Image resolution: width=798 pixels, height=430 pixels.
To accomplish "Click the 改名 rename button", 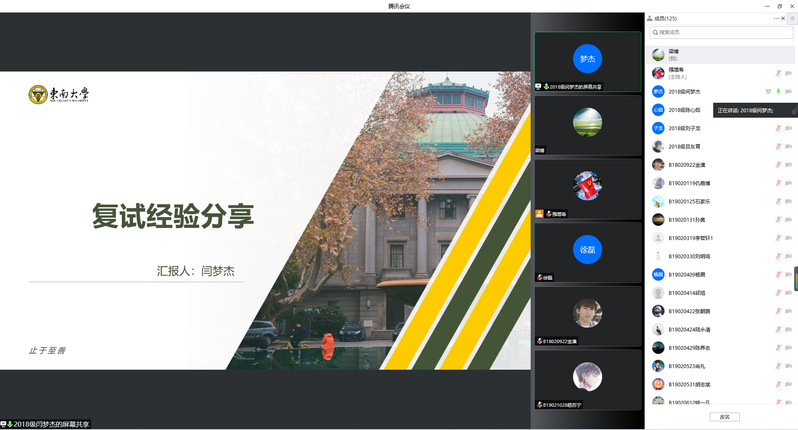I will click(x=724, y=416).
